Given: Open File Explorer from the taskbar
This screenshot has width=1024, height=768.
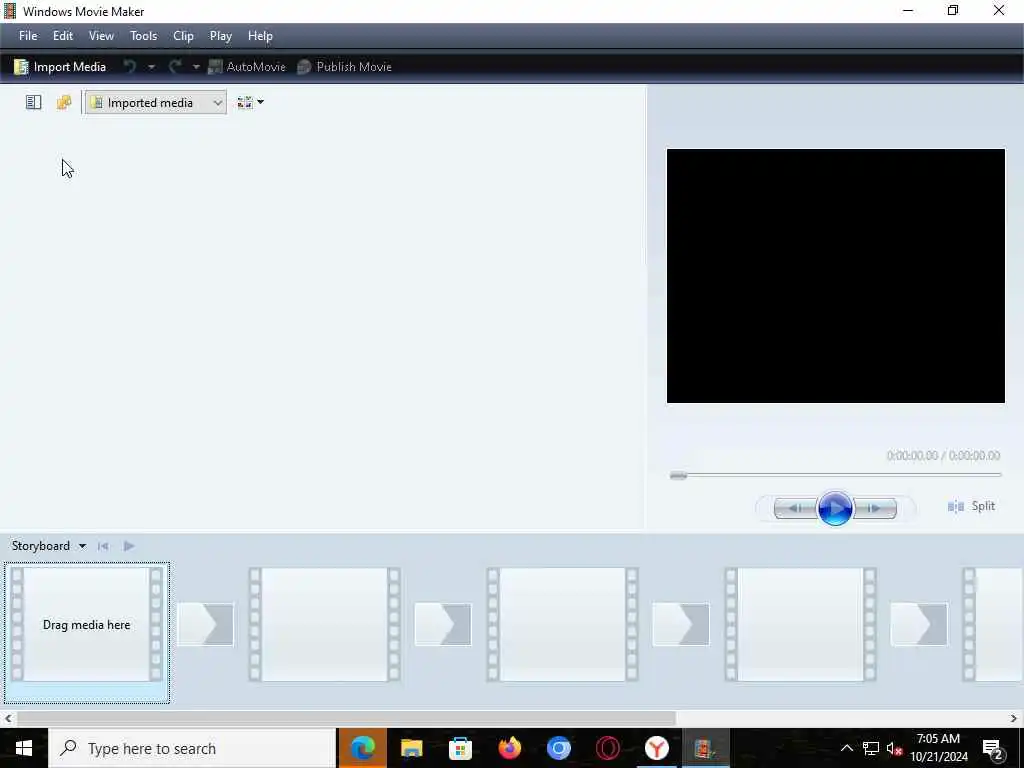Looking at the screenshot, I should 411,748.
